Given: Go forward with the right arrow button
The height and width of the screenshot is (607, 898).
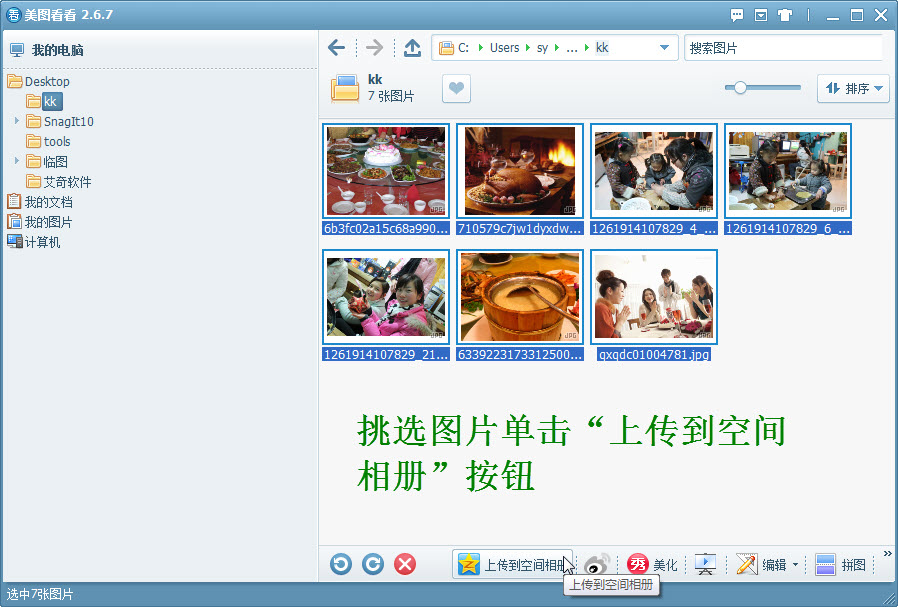Looking at the screenshot, I should [374, 48].
